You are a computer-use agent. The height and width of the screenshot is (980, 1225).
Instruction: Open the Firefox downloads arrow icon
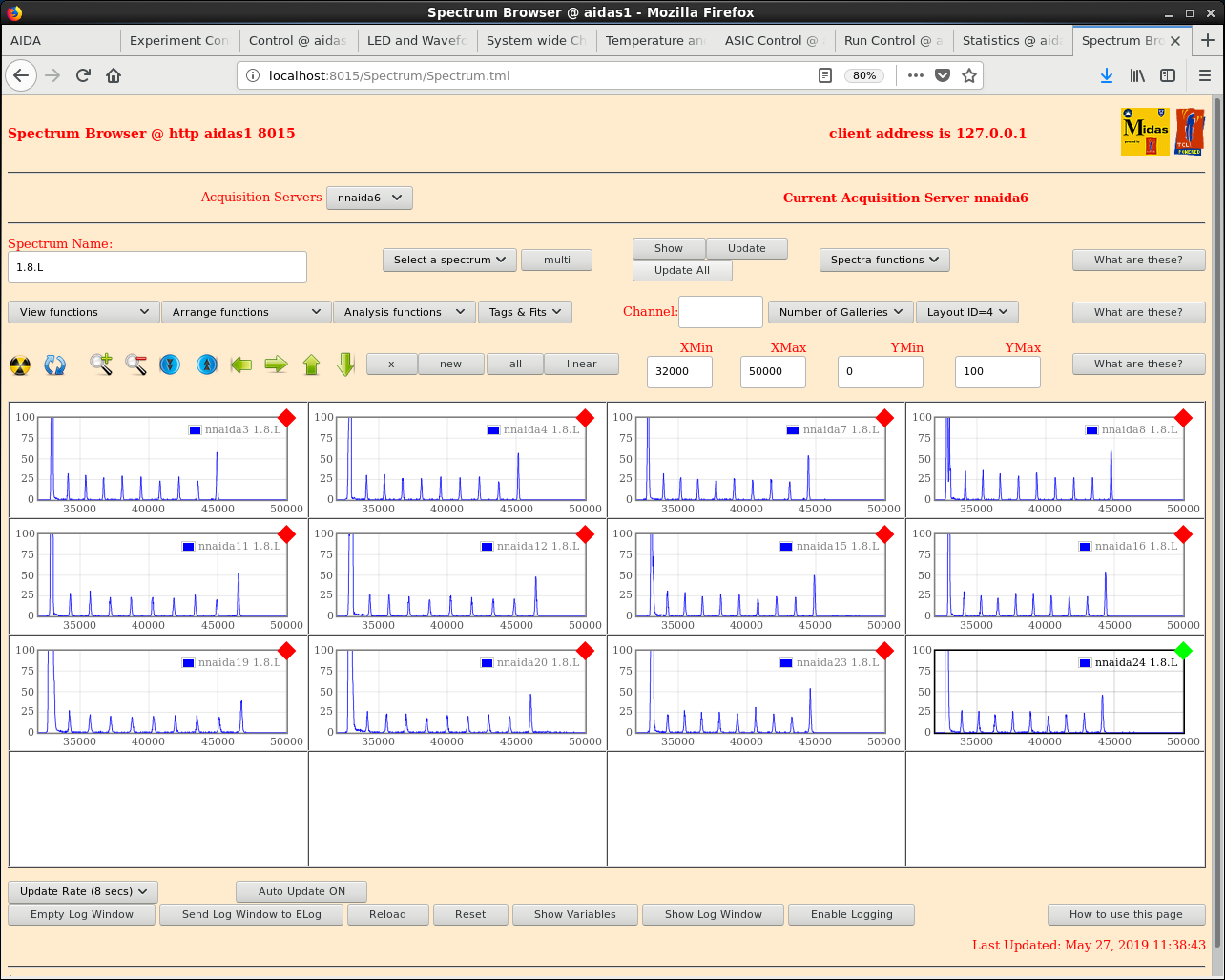tap(1107, 75)
